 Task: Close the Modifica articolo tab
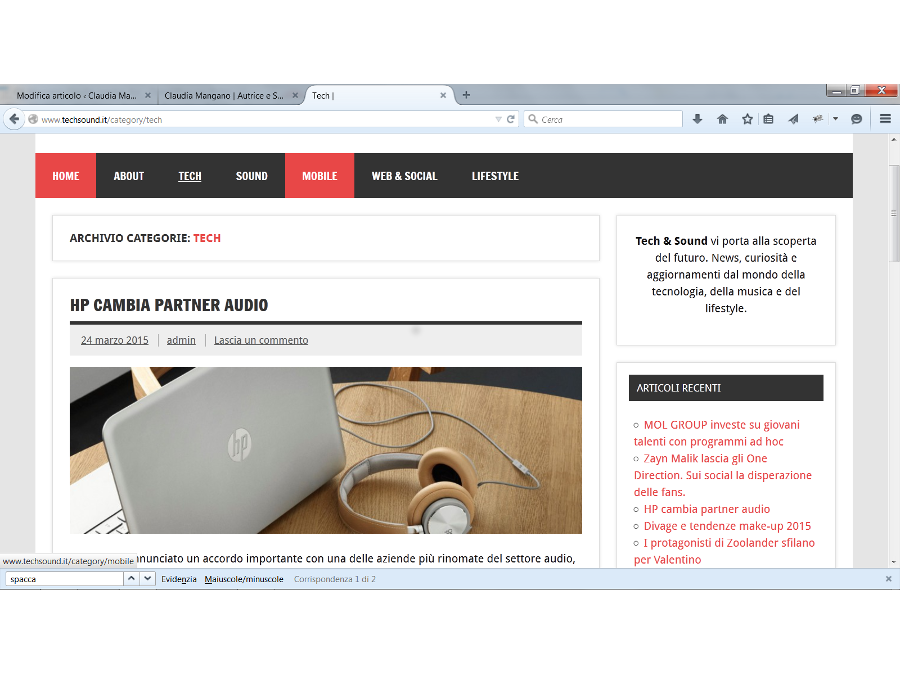click(148, 95)
